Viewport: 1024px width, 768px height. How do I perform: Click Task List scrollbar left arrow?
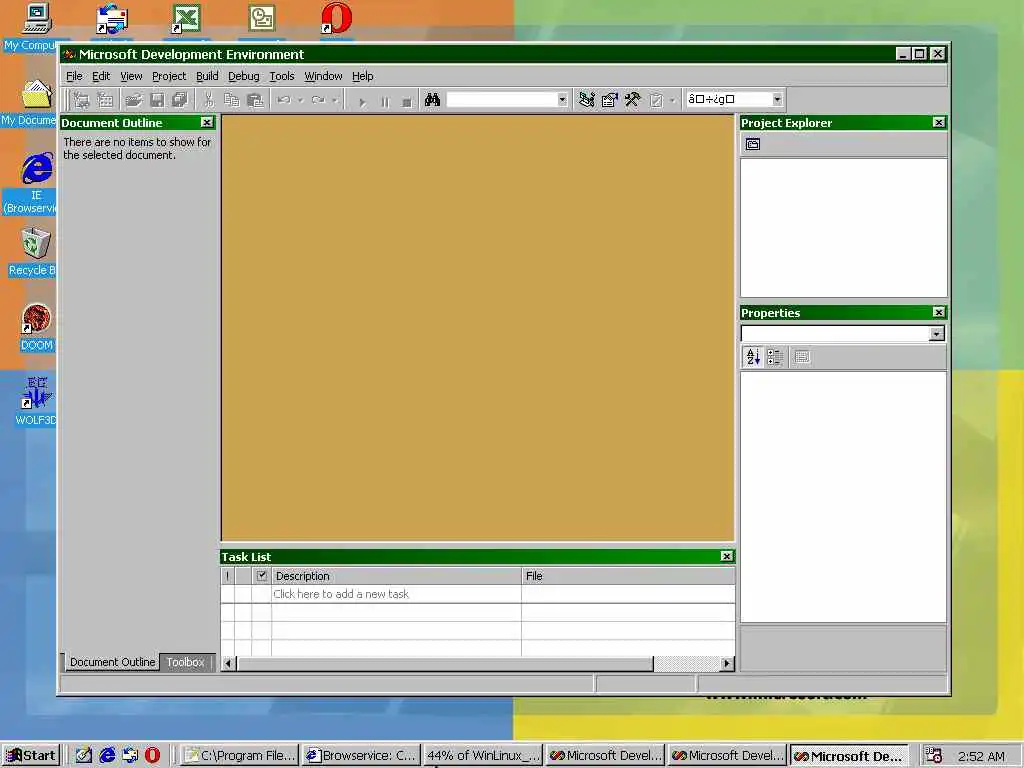point(229,664)
